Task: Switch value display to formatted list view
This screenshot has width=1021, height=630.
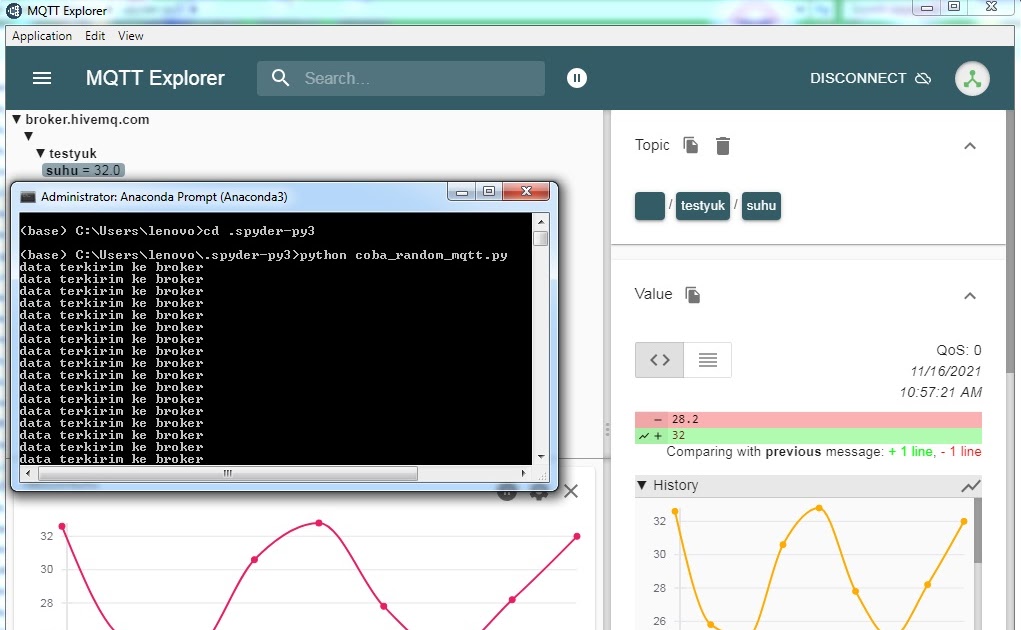Action: coord(707,360)
